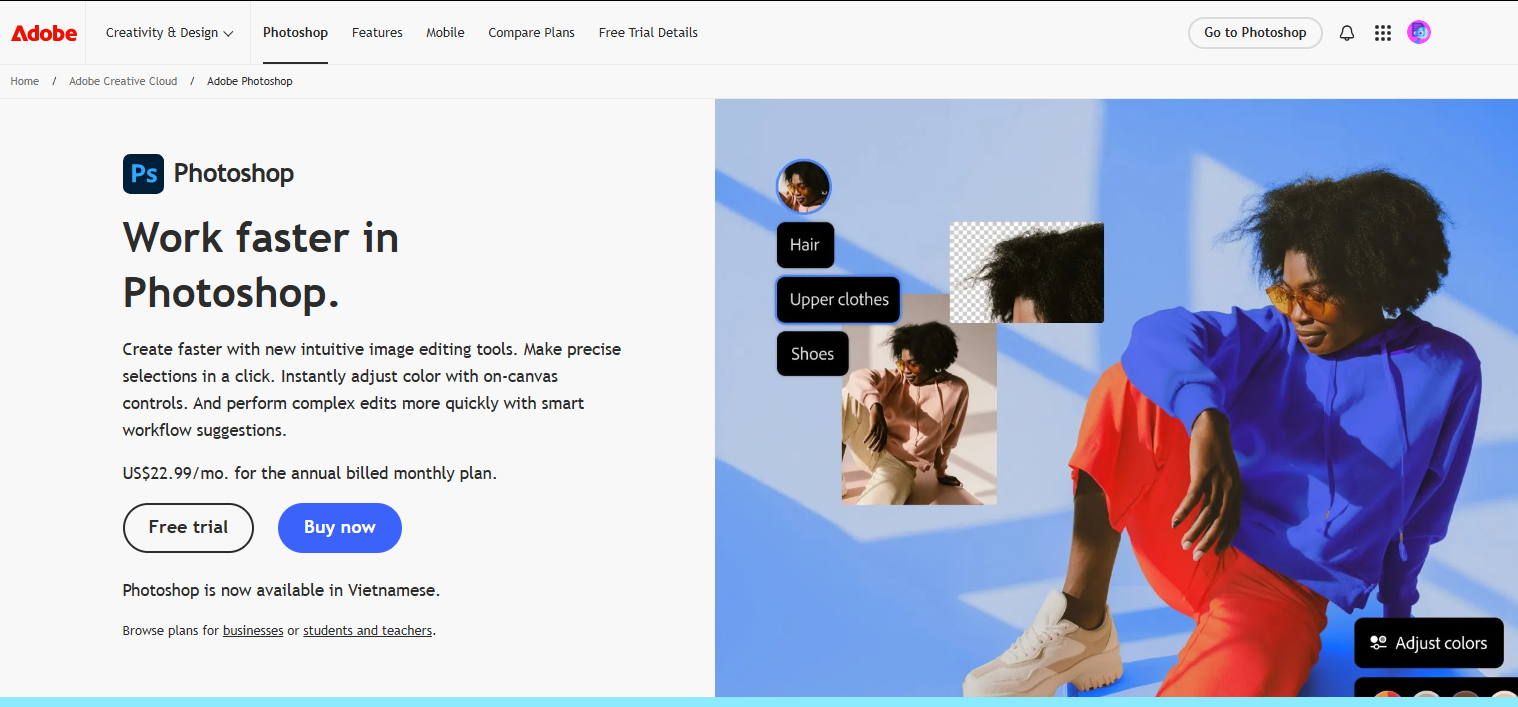Click the pink sweater photo thumbnail
The width and height of the screenshot is (1518, 707).
pyautogui.click(x=920, y=415)
